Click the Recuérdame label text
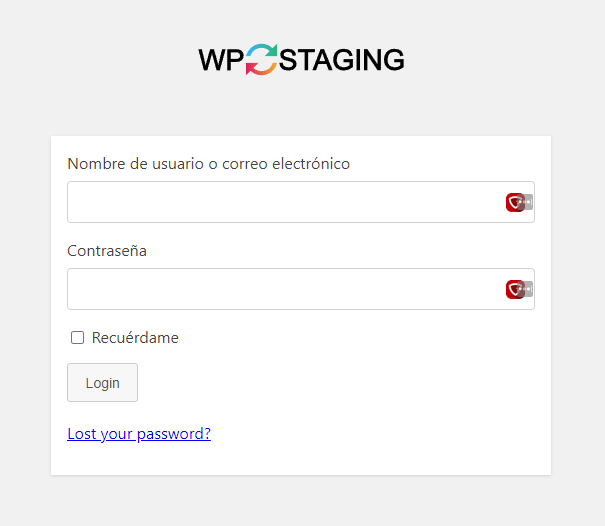Image resolution: width=605 pixels, height=526 pixels. pyautogui.click(x=135, y=338)
